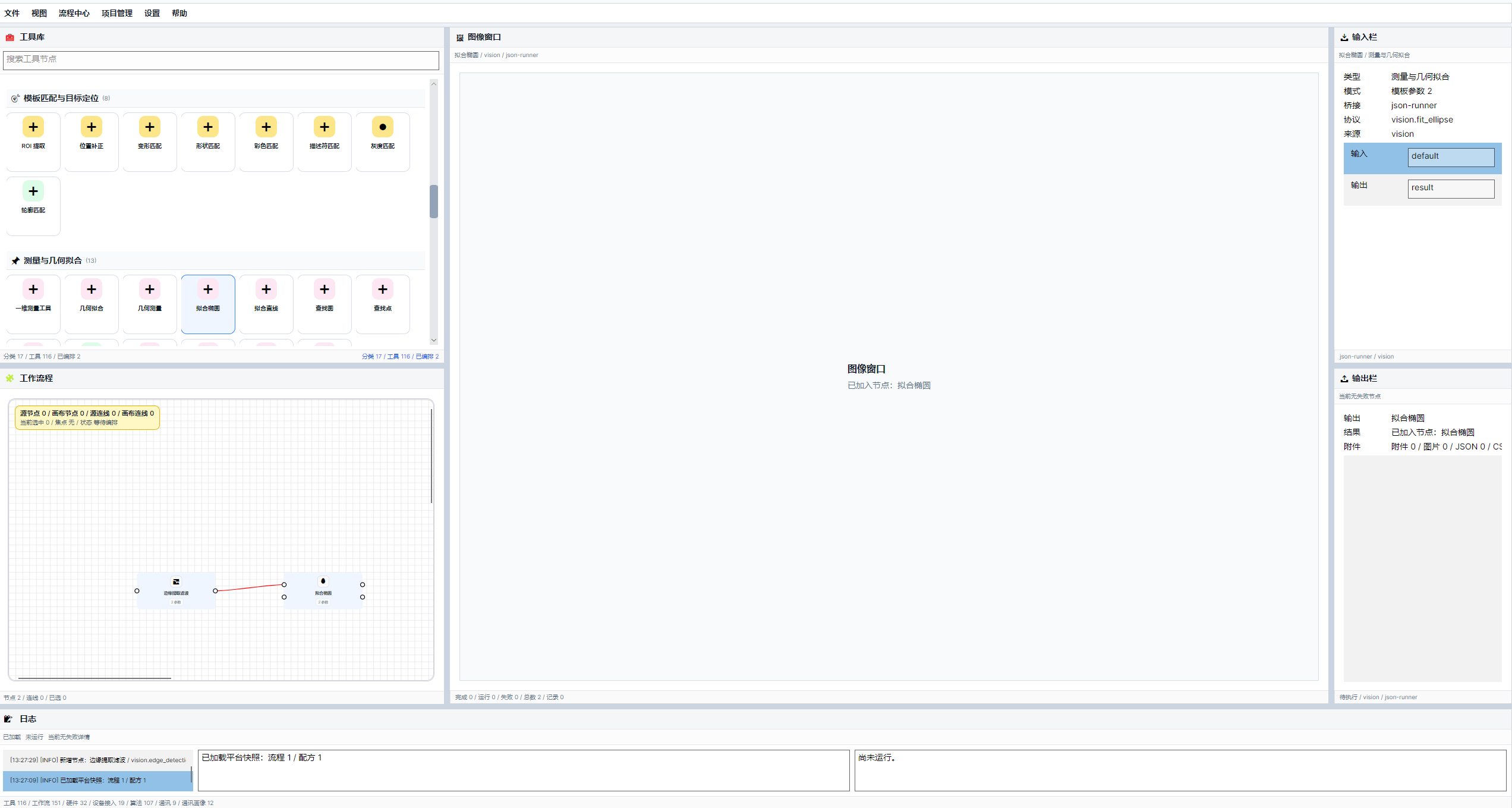The width and height of the screenshot is (1512, 808).
Task: Click the 输入 field containing default
Action: (x=1451, y=157)
